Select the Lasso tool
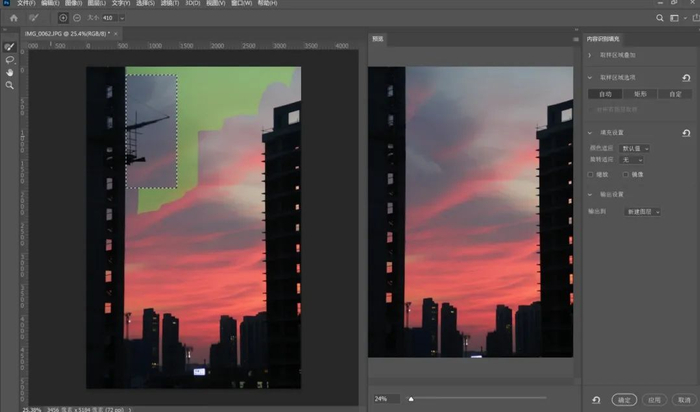The width and height of the screenshot is (700, 412). click(10, 60)
